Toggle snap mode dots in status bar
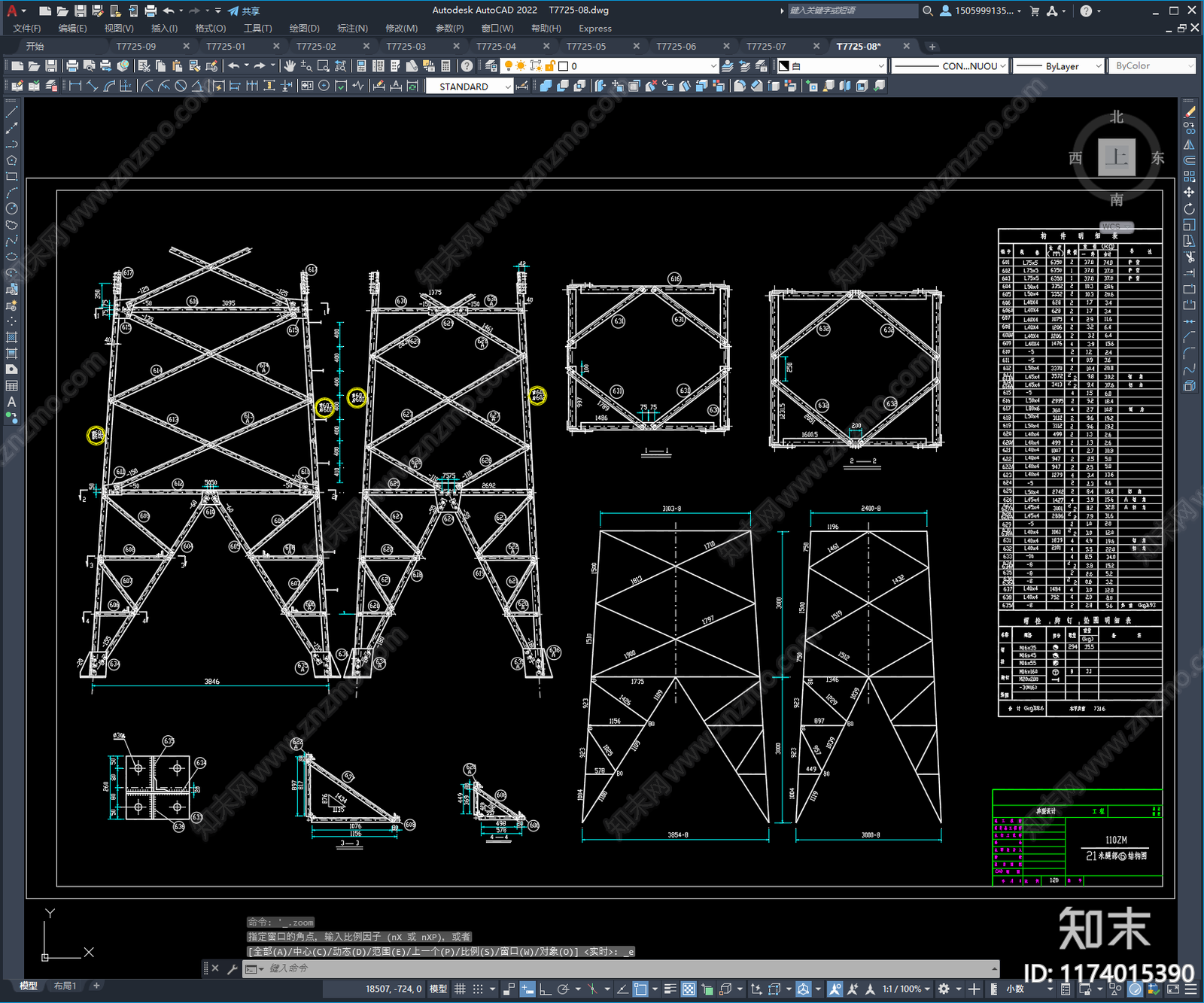1204x1003 pixels. point(478,989)
